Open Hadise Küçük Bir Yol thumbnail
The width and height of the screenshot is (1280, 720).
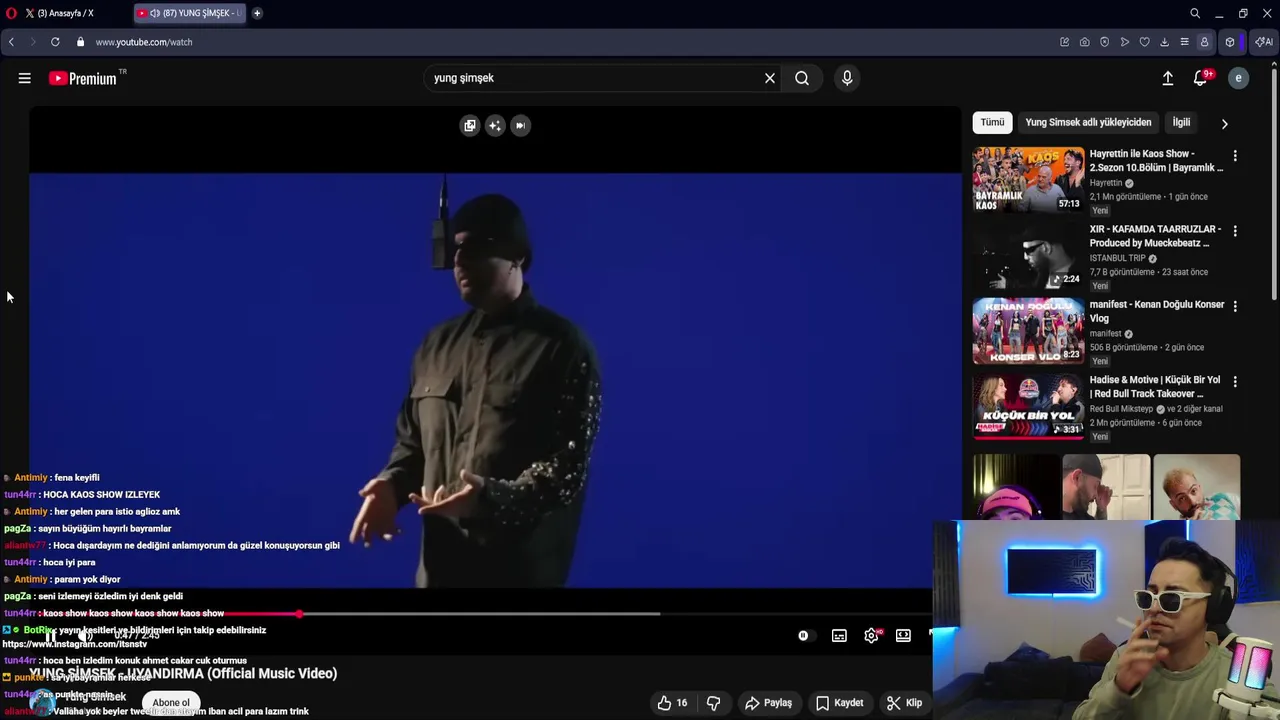[x=1028, y=406]
